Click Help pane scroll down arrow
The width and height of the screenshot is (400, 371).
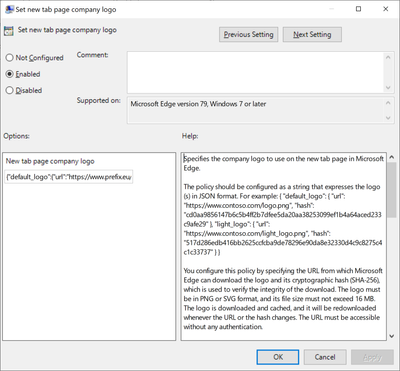point(392,336)
